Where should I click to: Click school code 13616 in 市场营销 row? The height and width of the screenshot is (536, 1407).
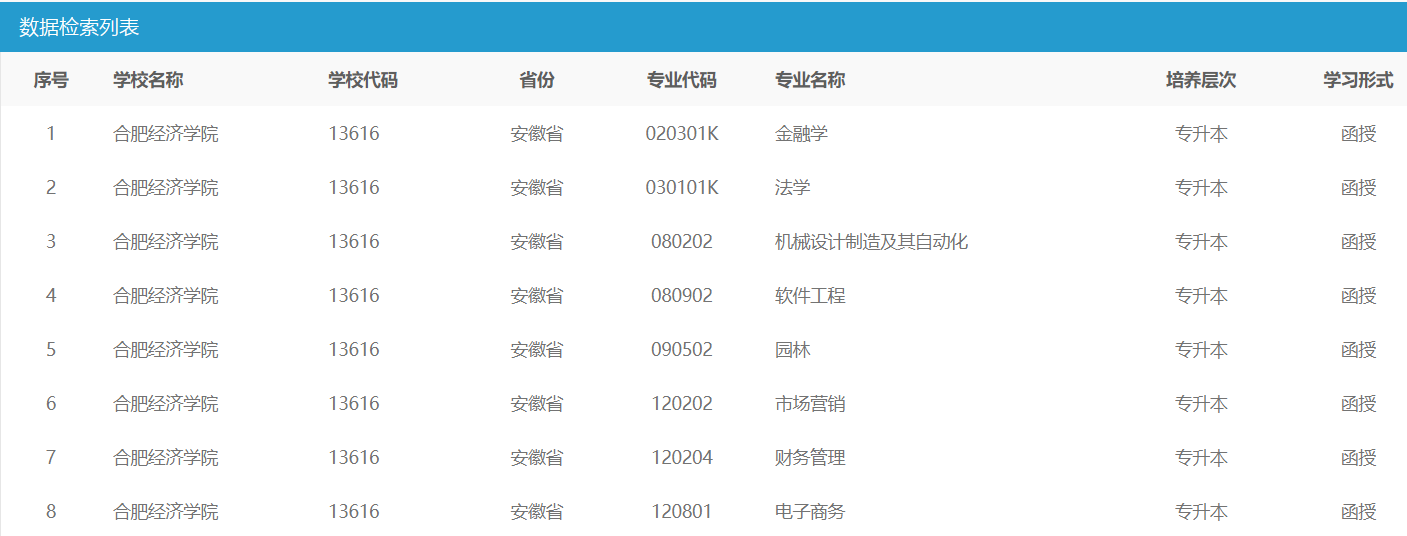coord(354,403)
